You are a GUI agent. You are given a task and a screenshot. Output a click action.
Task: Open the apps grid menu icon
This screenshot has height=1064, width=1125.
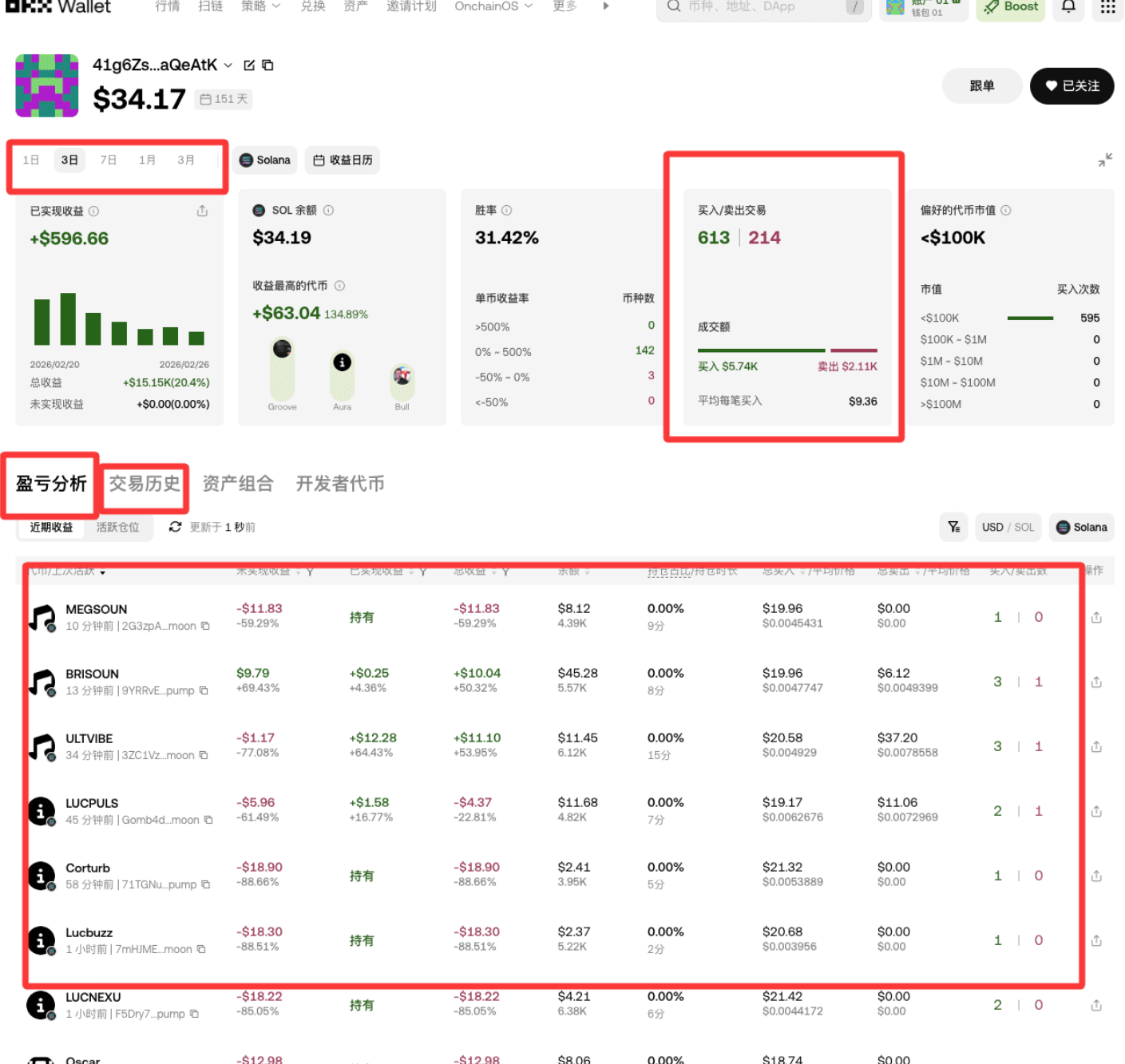coord(1107,7)
